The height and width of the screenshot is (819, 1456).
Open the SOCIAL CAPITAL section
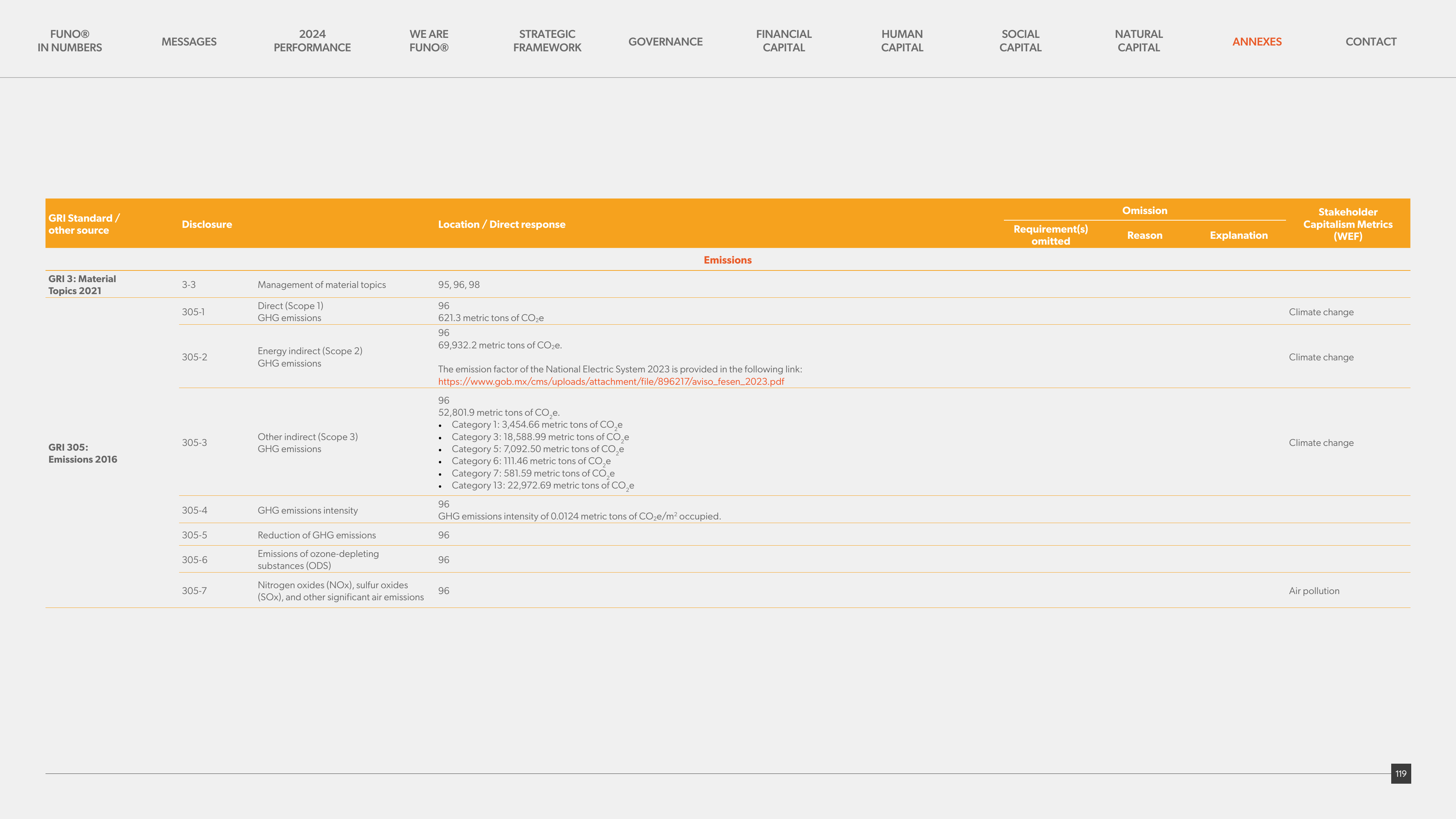tap(1020, 41)
